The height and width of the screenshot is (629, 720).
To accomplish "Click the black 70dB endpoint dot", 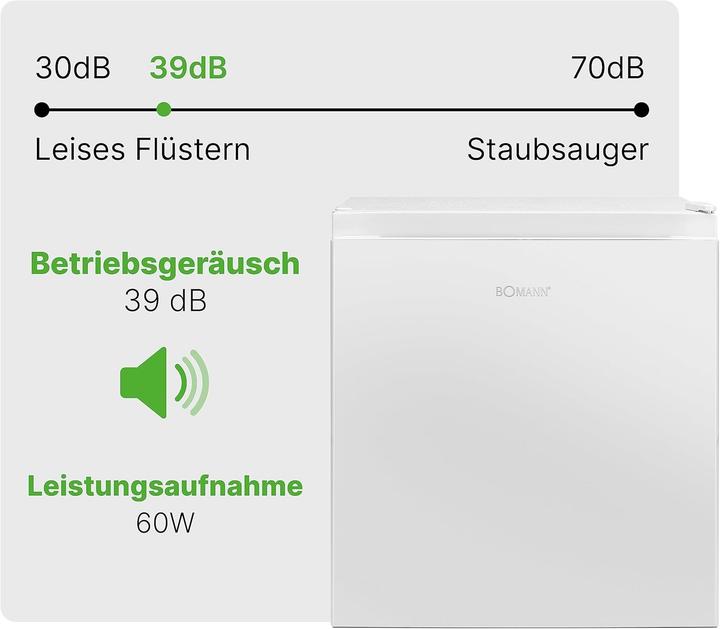I will 641,110.
